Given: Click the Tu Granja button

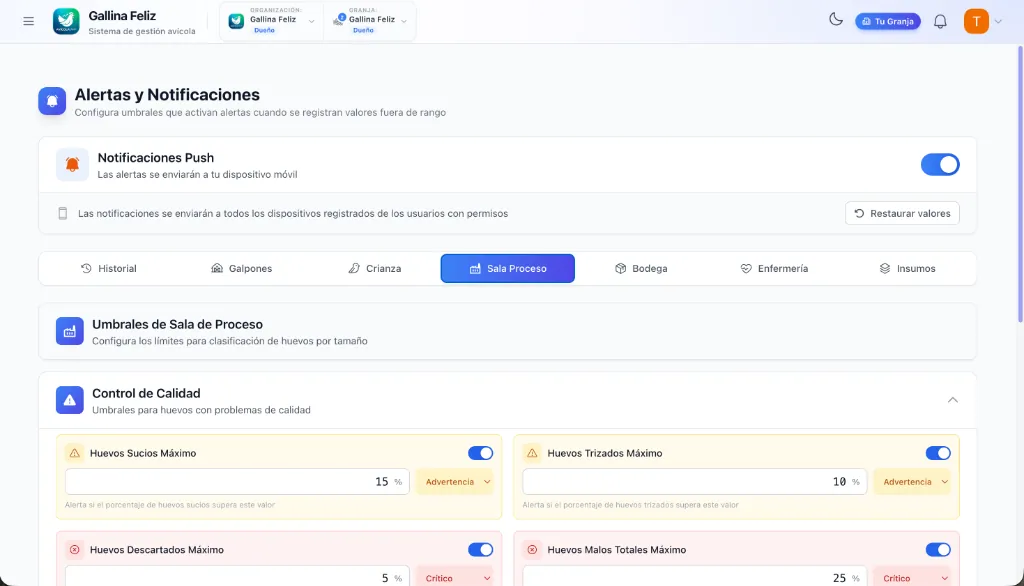Looking at the screenshot, I should point(888,22).
